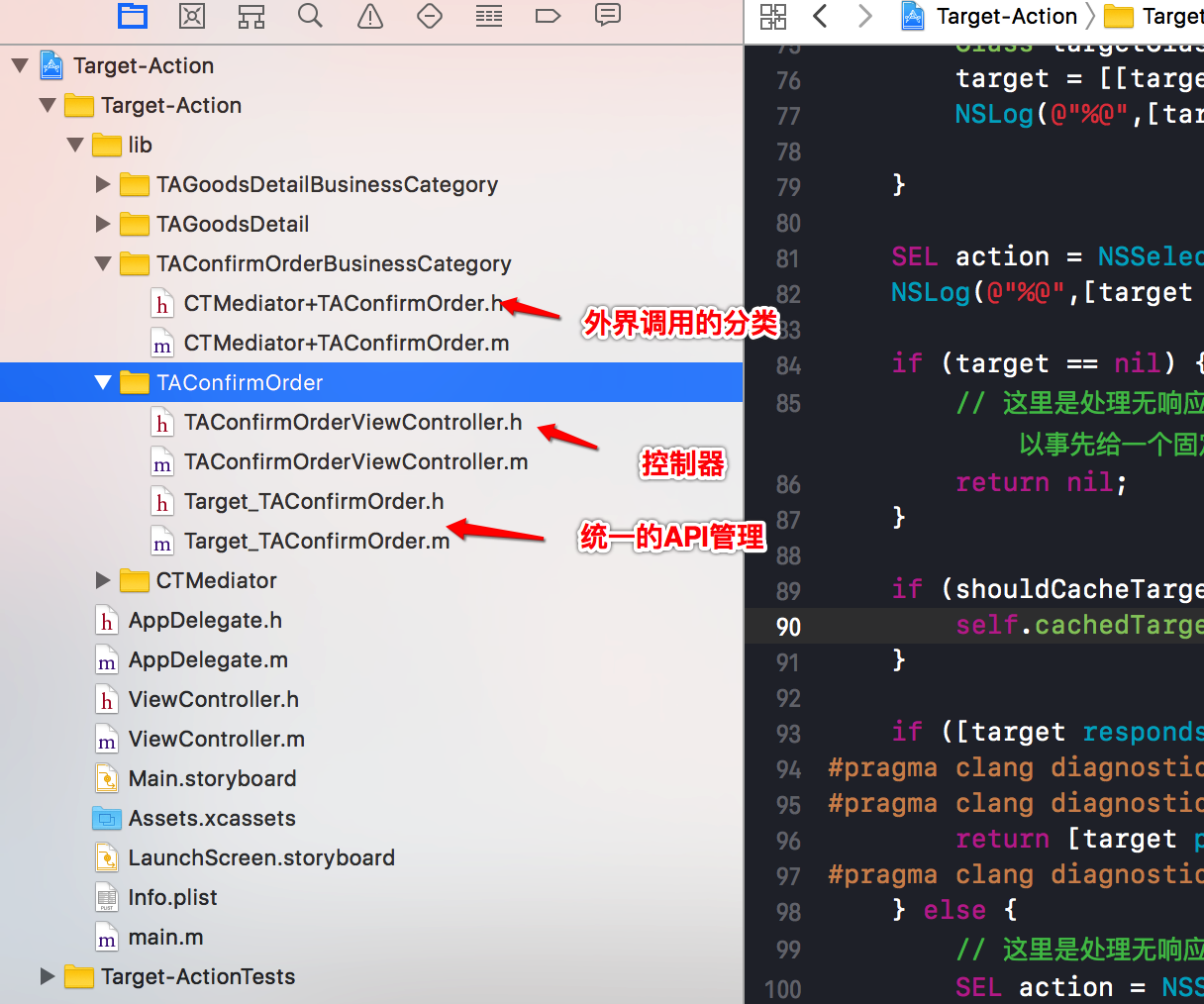The height and width of the screenshot is (1004, 1204).
Task: Collapse the Target-Action group folder
Action: (47, 105)
